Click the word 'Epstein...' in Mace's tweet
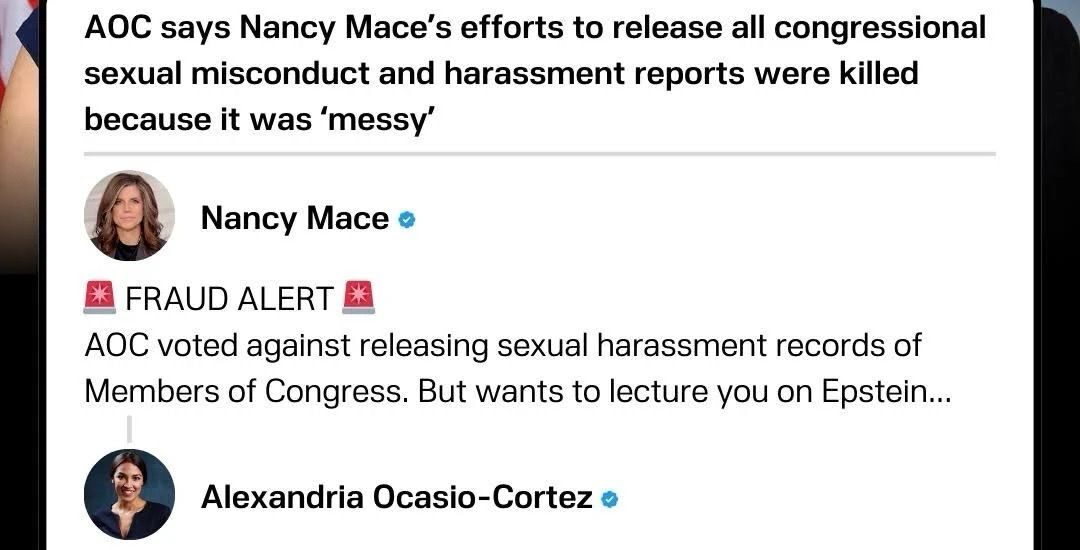This screenshot has width=1080, height=550. (886, 392)
